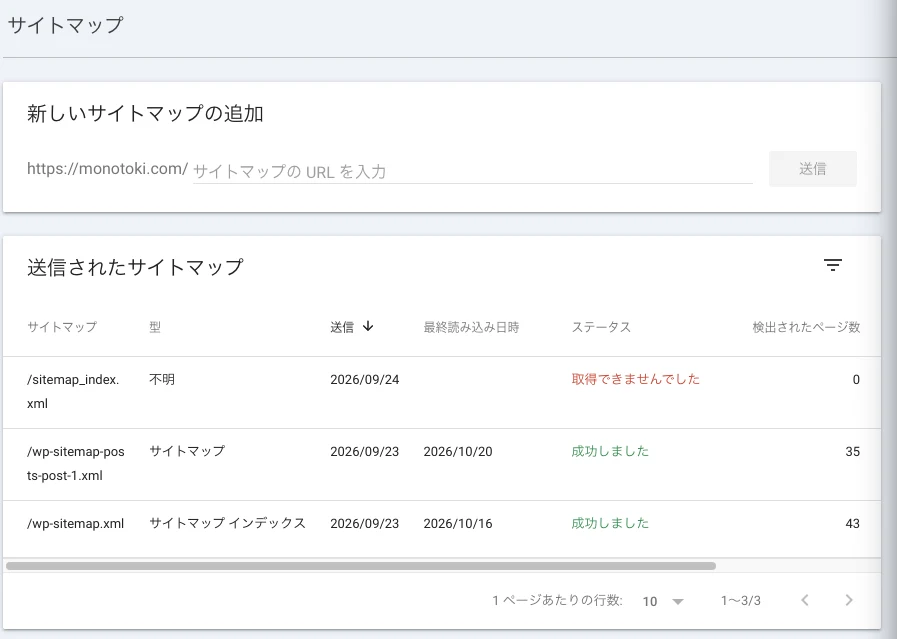Open rows-per-page dropdown showing 10

tap(663, 601)
